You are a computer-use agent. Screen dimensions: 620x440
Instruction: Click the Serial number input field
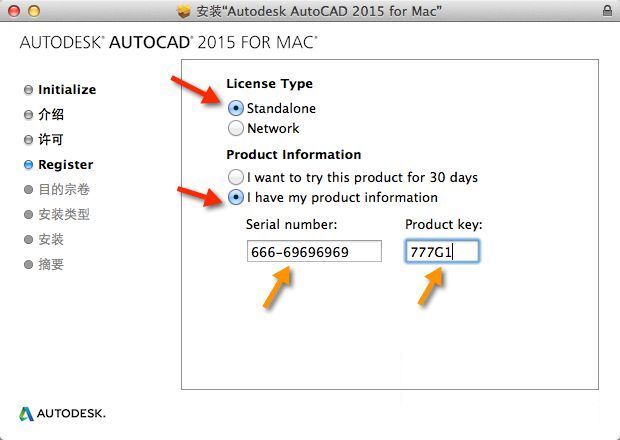click(314, 251)
